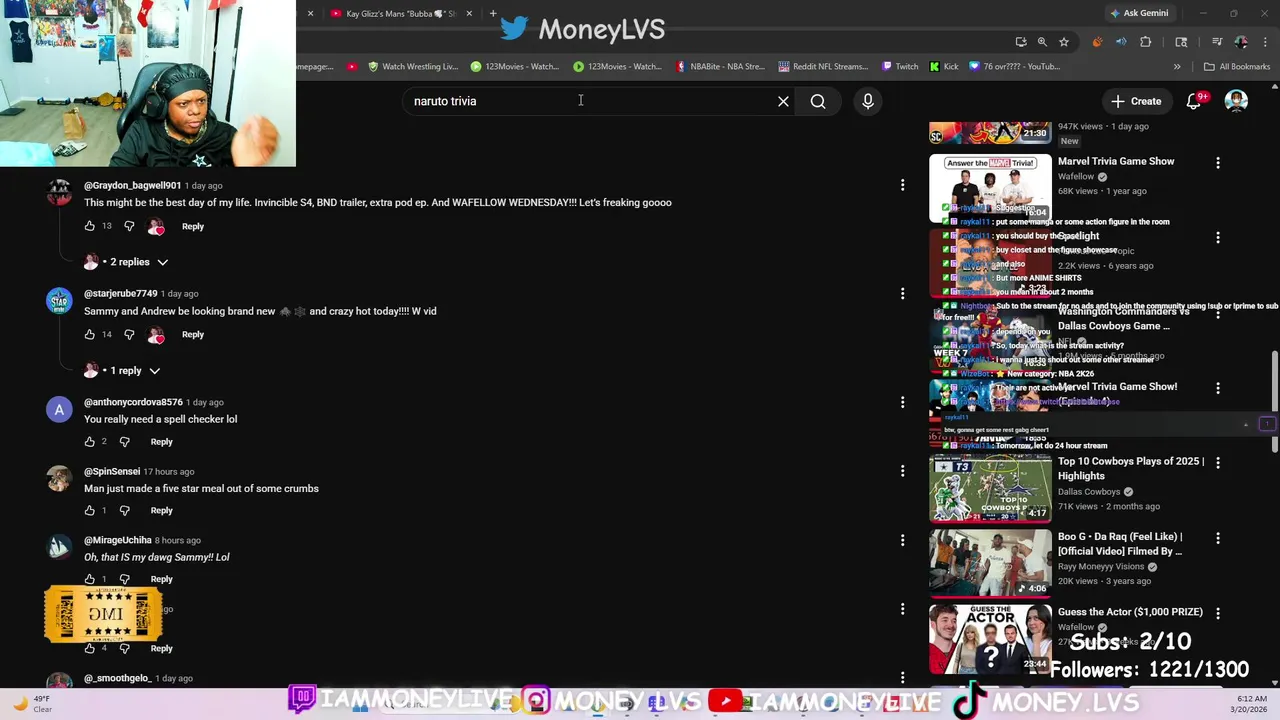Expand the 2 replies under Graydon's comment
The height and width of the screenshot is (720, 1280).
tap(127, 262)
